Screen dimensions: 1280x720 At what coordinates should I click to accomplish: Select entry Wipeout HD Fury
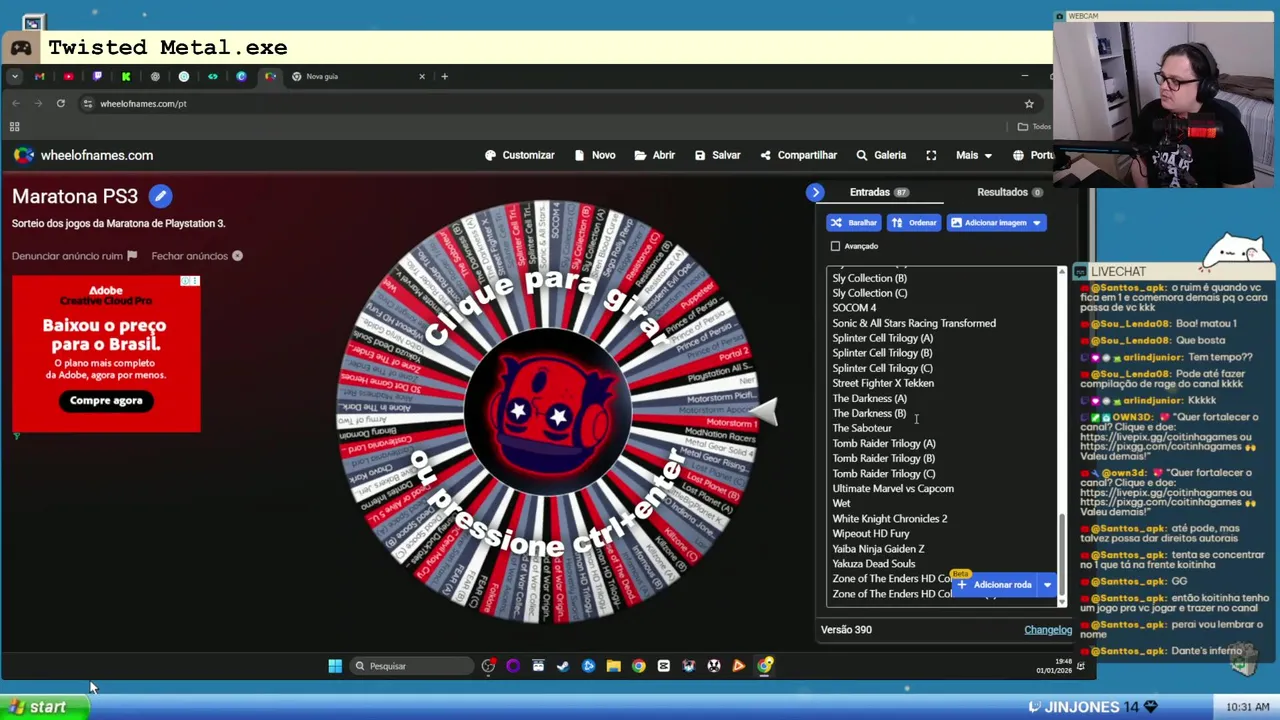pos(871,533)
